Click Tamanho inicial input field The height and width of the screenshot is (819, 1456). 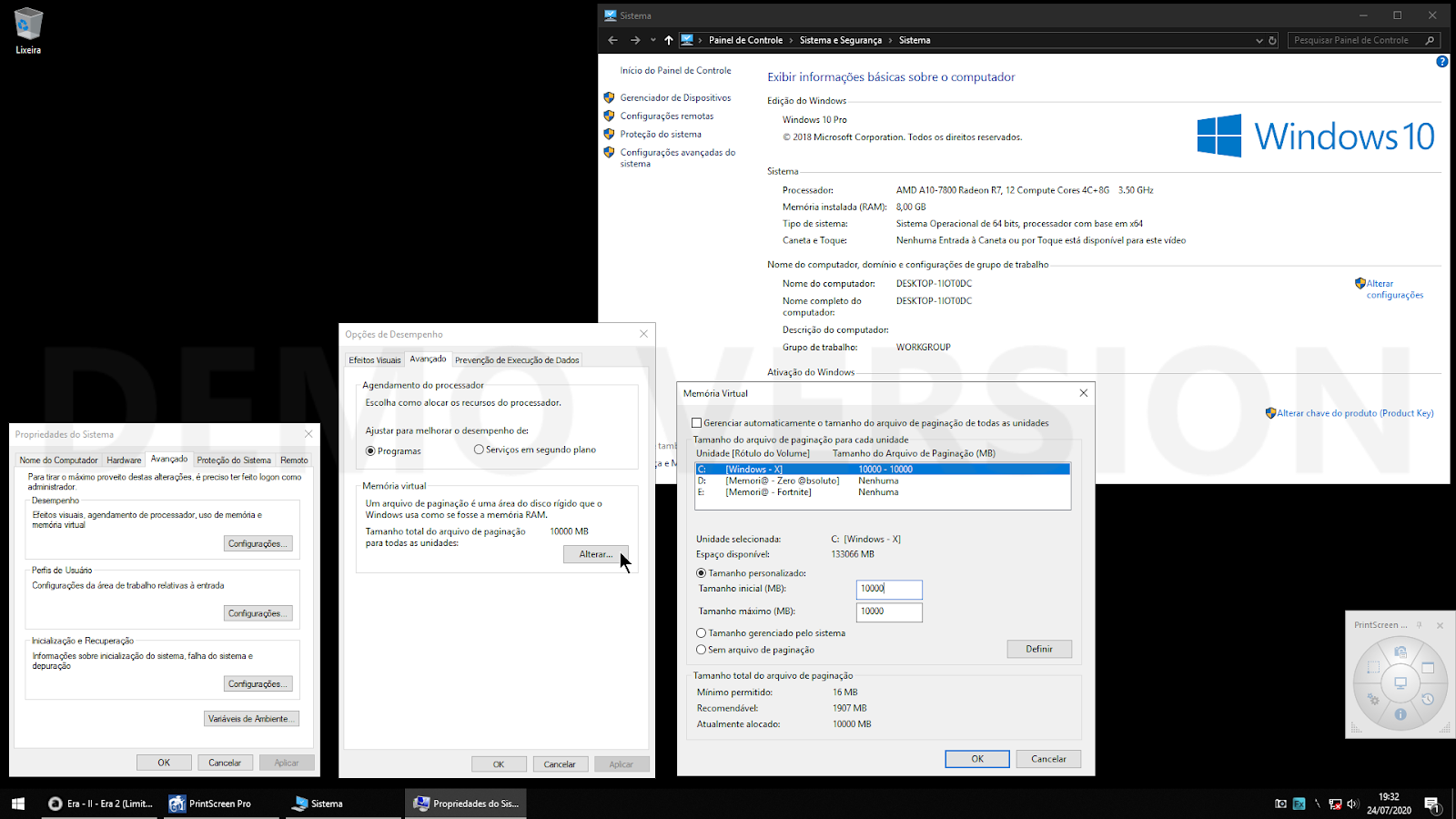click(x=889, y=589)
